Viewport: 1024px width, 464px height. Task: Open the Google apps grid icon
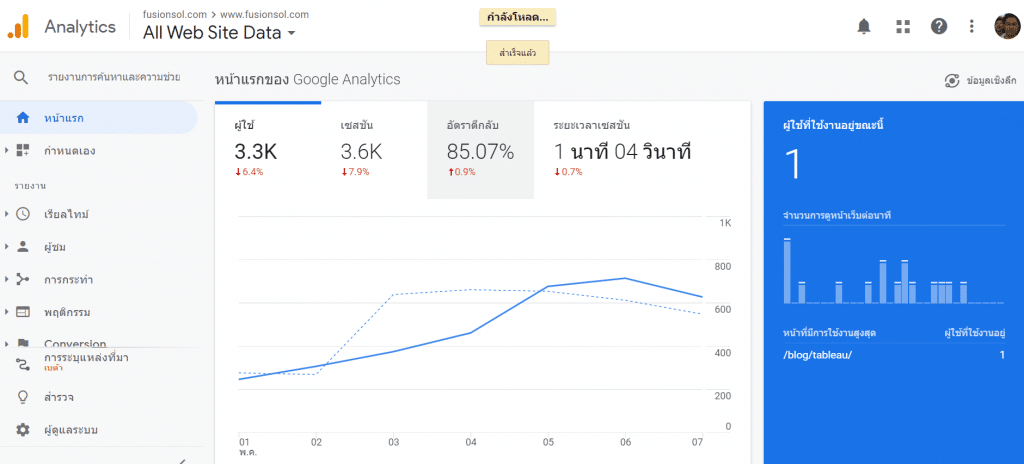tap(903, 26)
